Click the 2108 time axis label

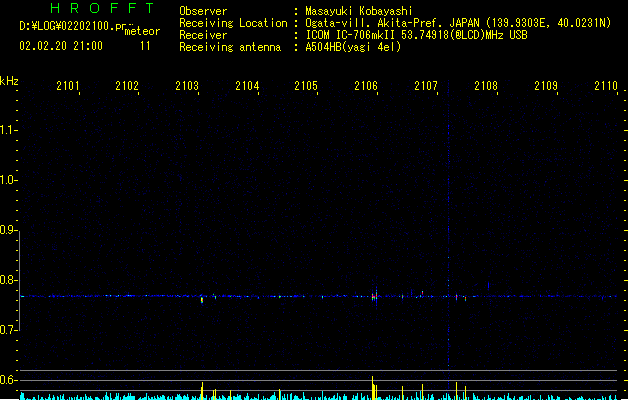tap(486, 86)
